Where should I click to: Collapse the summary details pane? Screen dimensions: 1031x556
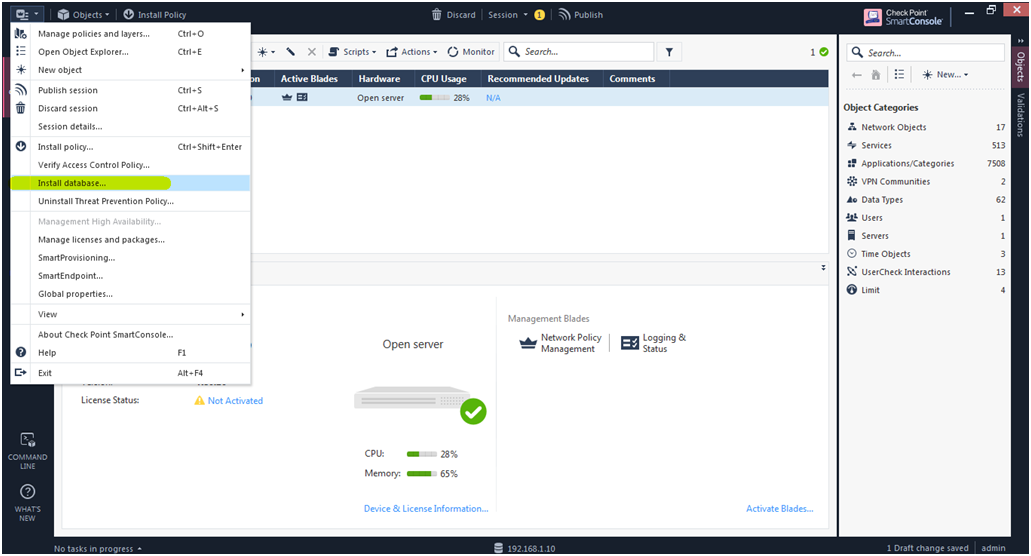[823, 268]
